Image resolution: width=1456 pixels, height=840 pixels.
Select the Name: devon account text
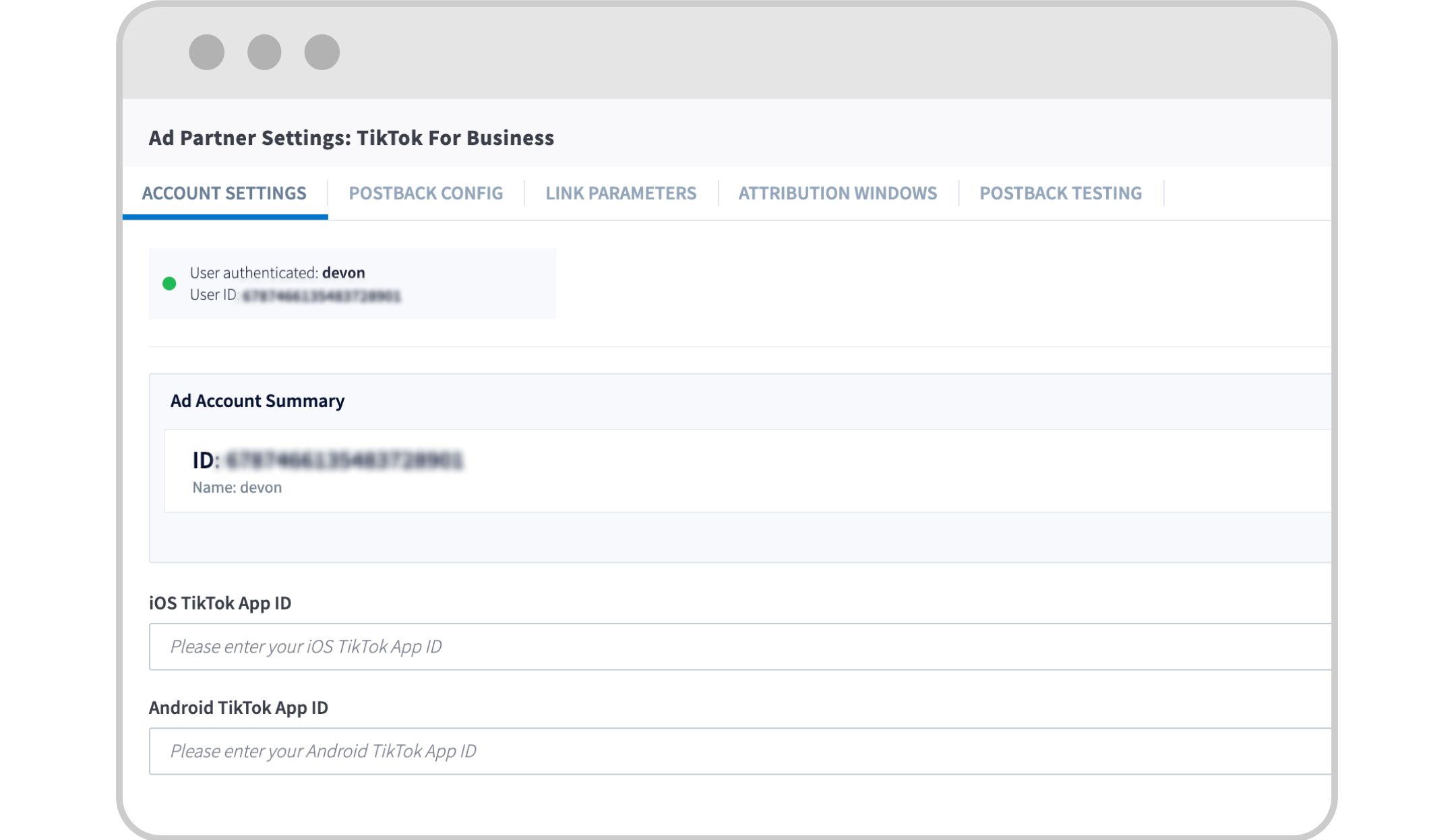point(237,487)
